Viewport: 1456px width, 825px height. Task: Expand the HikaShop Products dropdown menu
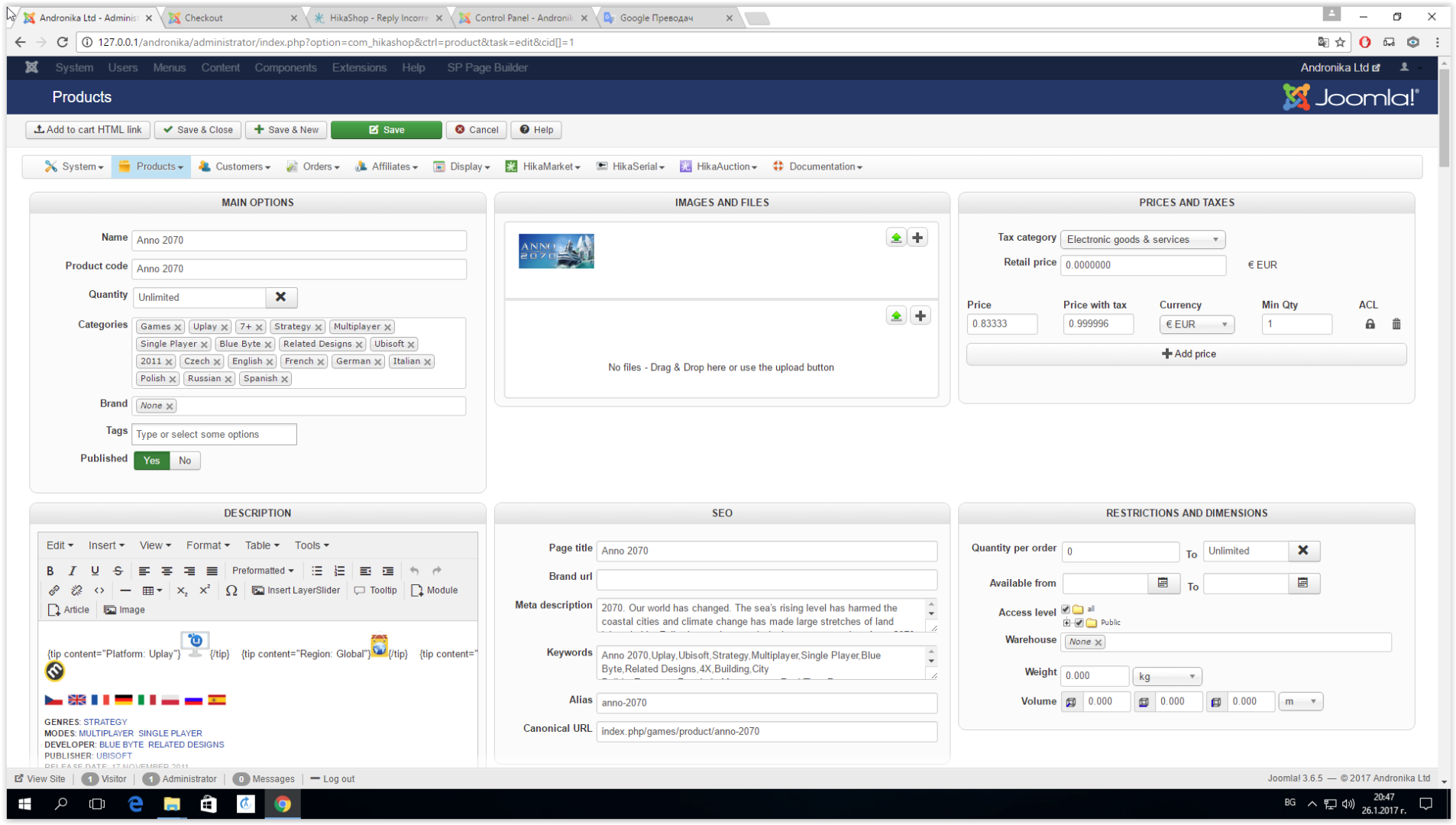pyautogui.click(x=150, y=167)
